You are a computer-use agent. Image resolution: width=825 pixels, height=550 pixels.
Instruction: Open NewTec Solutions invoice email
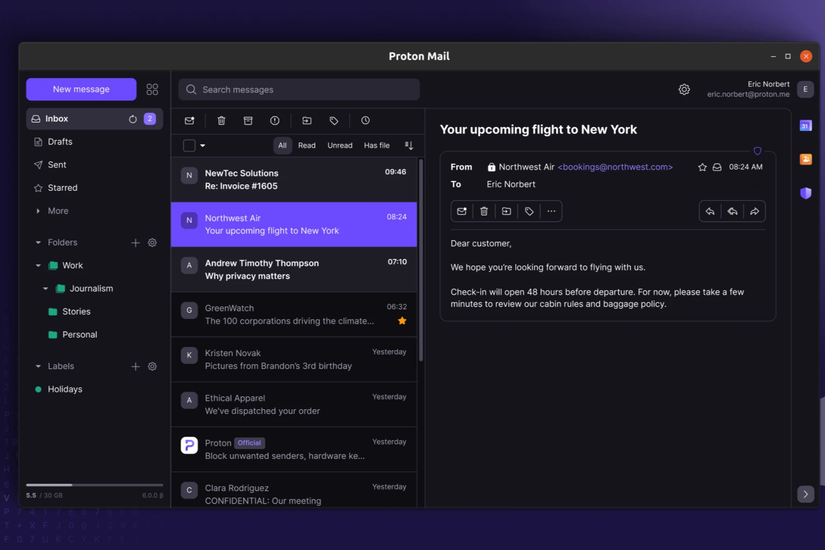294,179
